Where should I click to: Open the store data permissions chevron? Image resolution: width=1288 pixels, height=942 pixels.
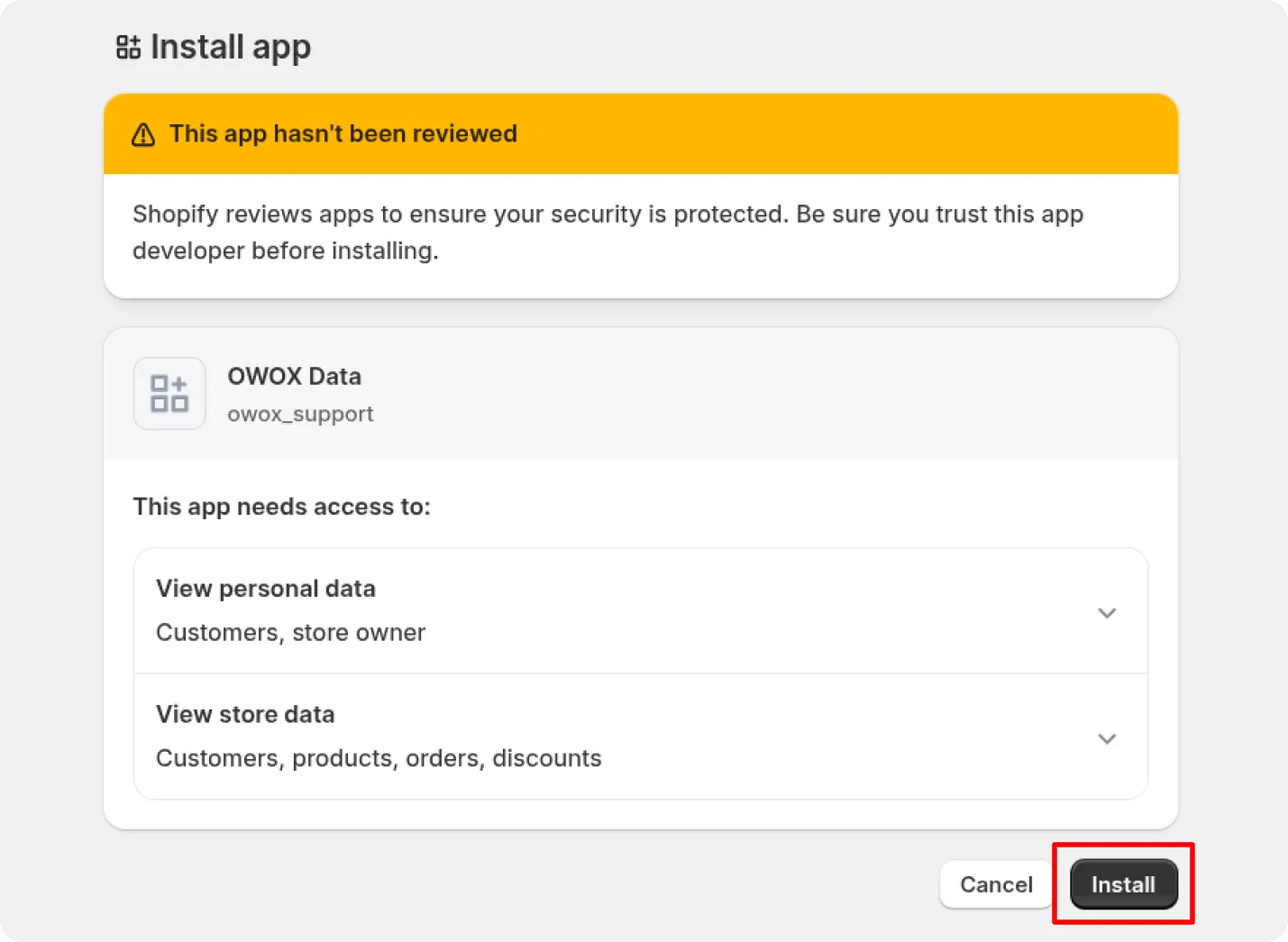1107,738
